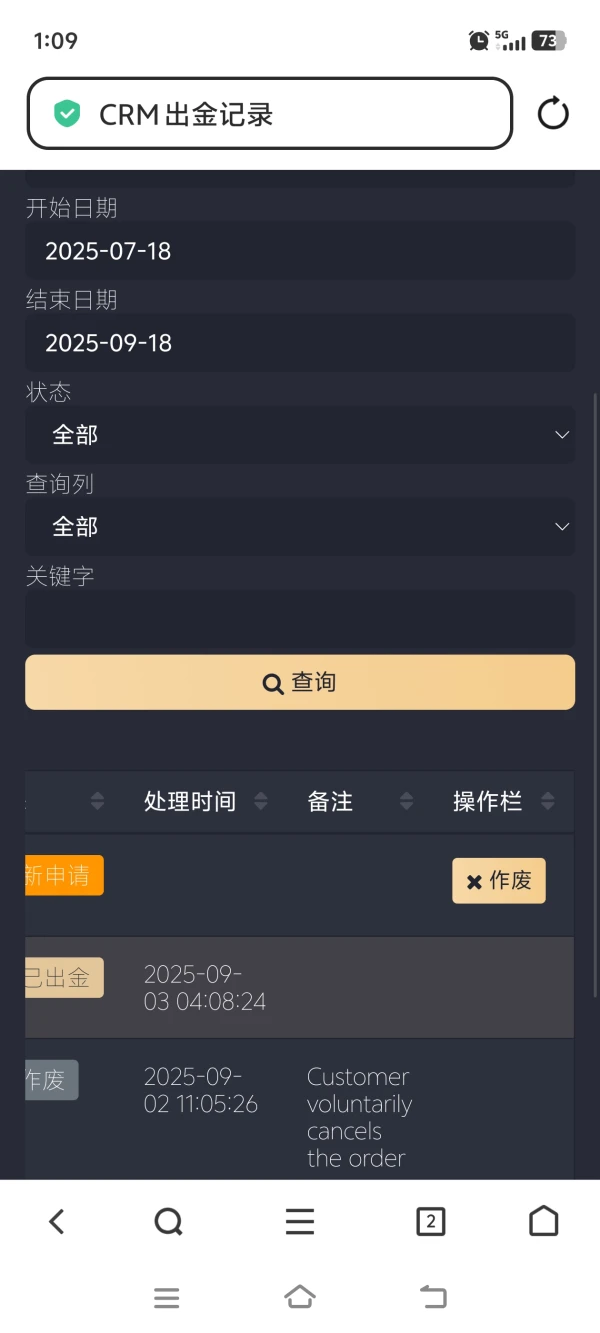Viewport: 600px width, 1333px height.
Task: Select the 处理时间 column header
Action: pyautogui.click(x=190, y=800)
